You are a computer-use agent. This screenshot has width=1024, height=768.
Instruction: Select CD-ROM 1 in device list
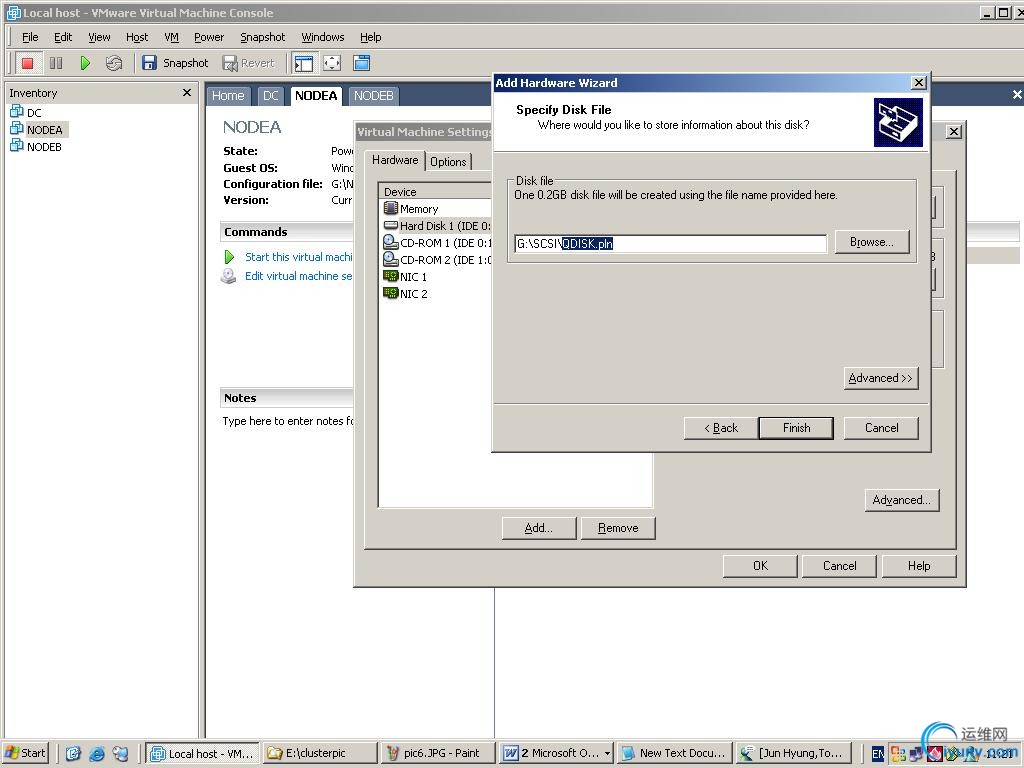coord(436,243)
